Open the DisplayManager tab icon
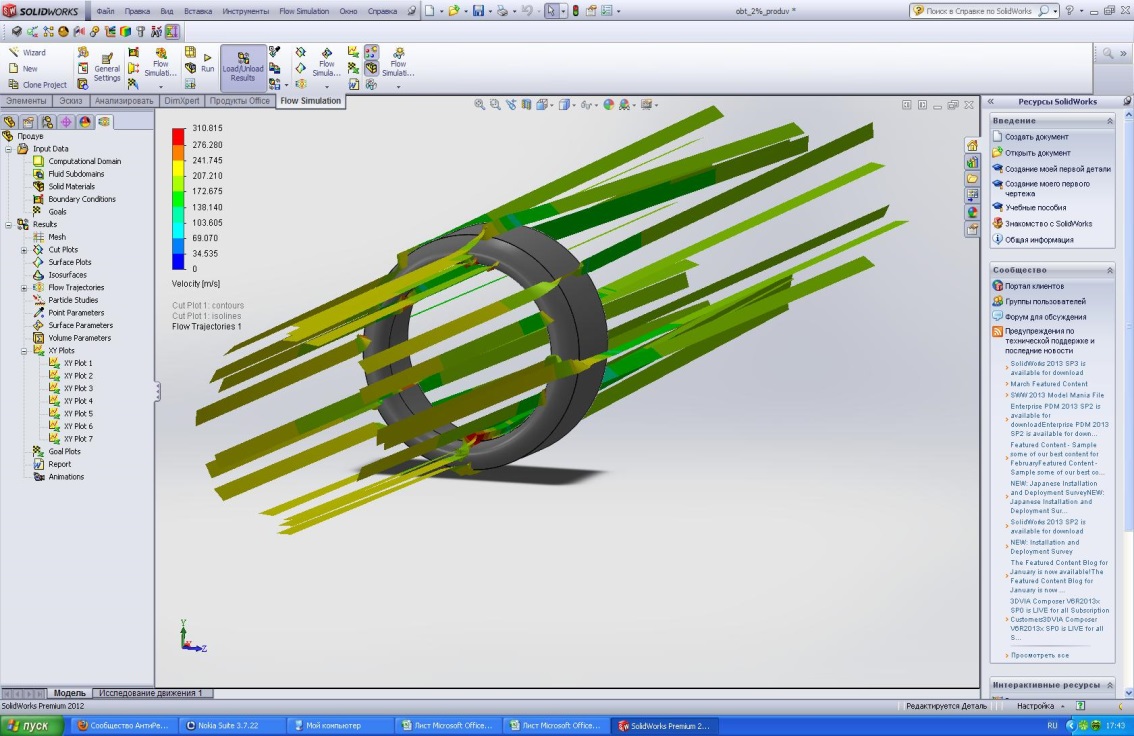The height and width of the screenshot is (736, 1134). (x=85, y=121)
